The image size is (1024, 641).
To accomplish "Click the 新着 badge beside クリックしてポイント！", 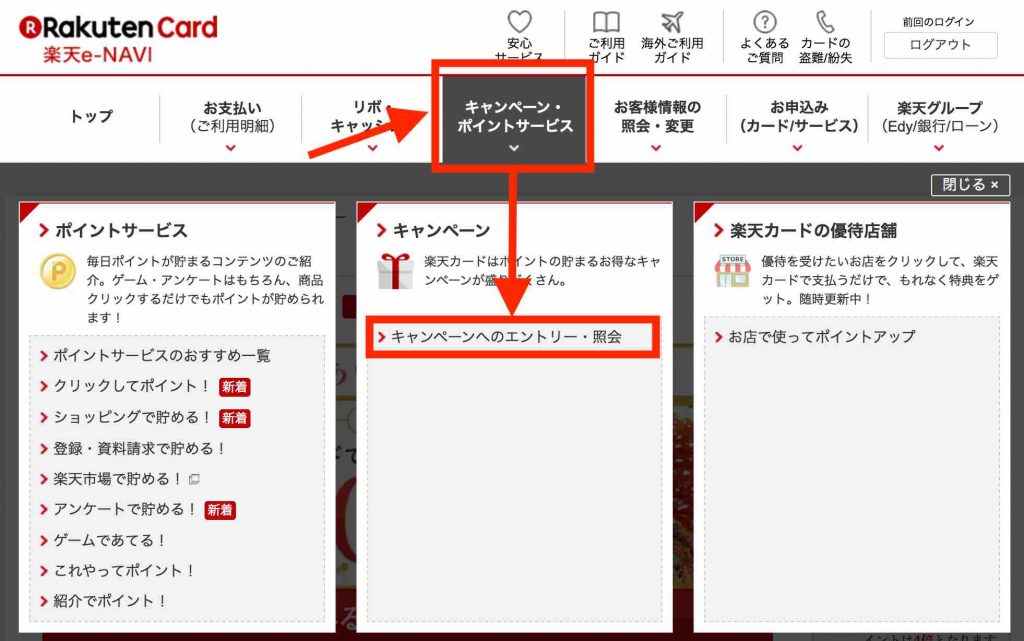I will coord(234,387).
